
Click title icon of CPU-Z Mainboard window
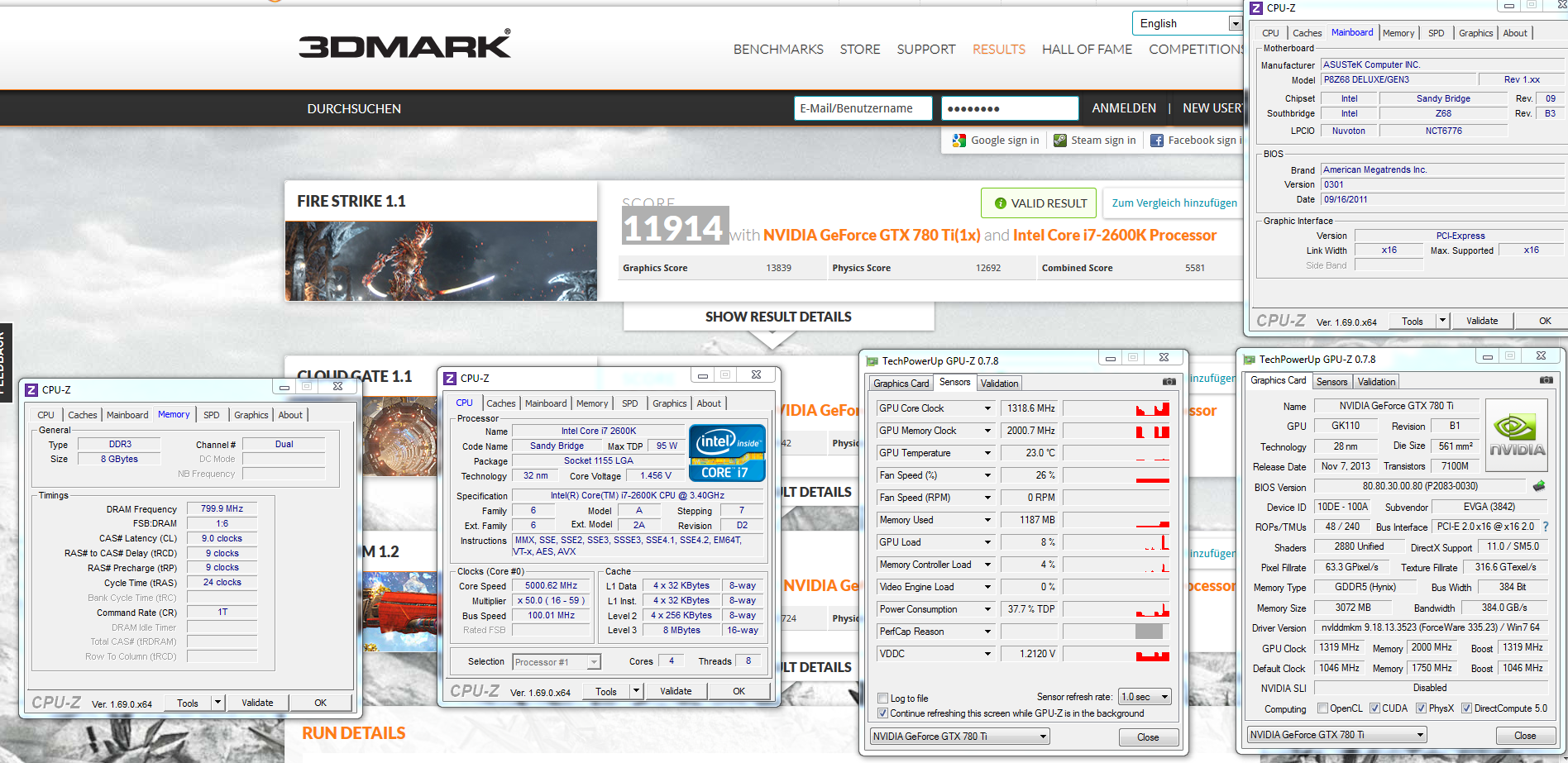click(1256, 8)
